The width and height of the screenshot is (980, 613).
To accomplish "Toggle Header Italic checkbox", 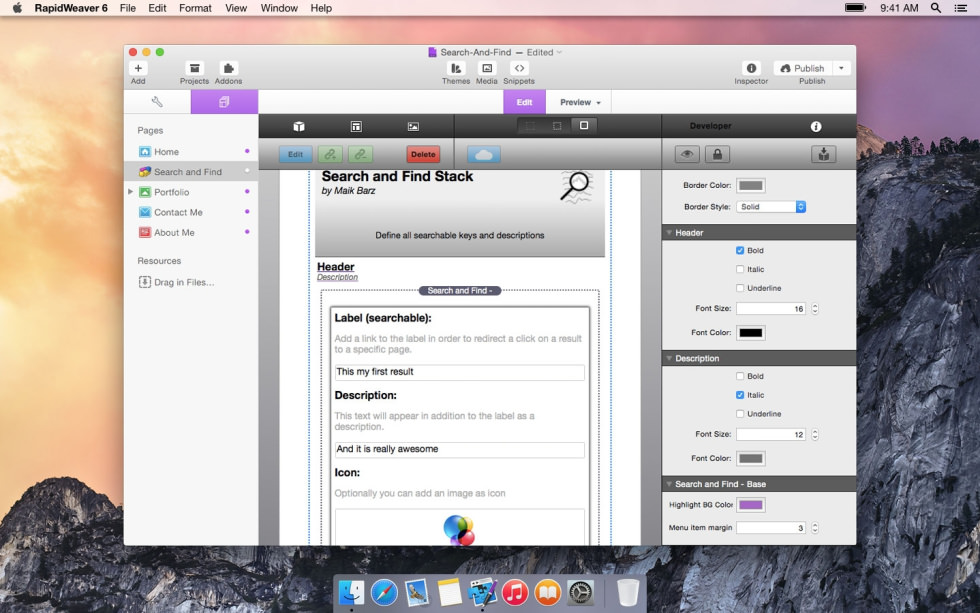I will click(x=740, y=269).
